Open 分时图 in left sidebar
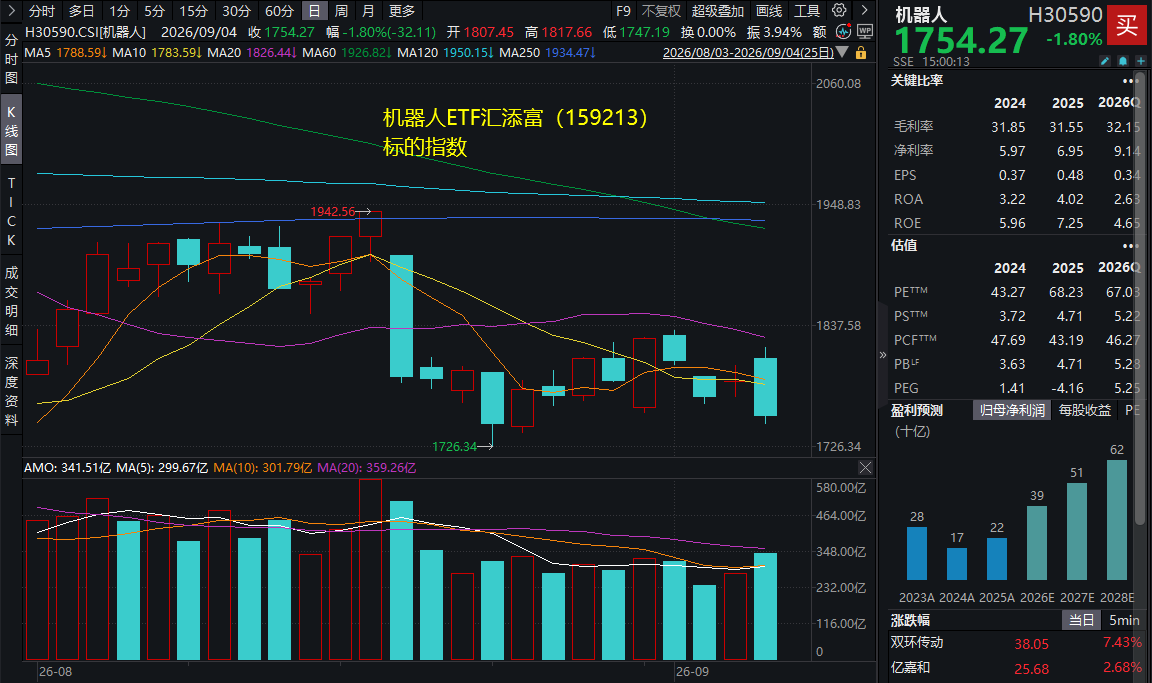The image size is (1152, 683). click(11, 59)
